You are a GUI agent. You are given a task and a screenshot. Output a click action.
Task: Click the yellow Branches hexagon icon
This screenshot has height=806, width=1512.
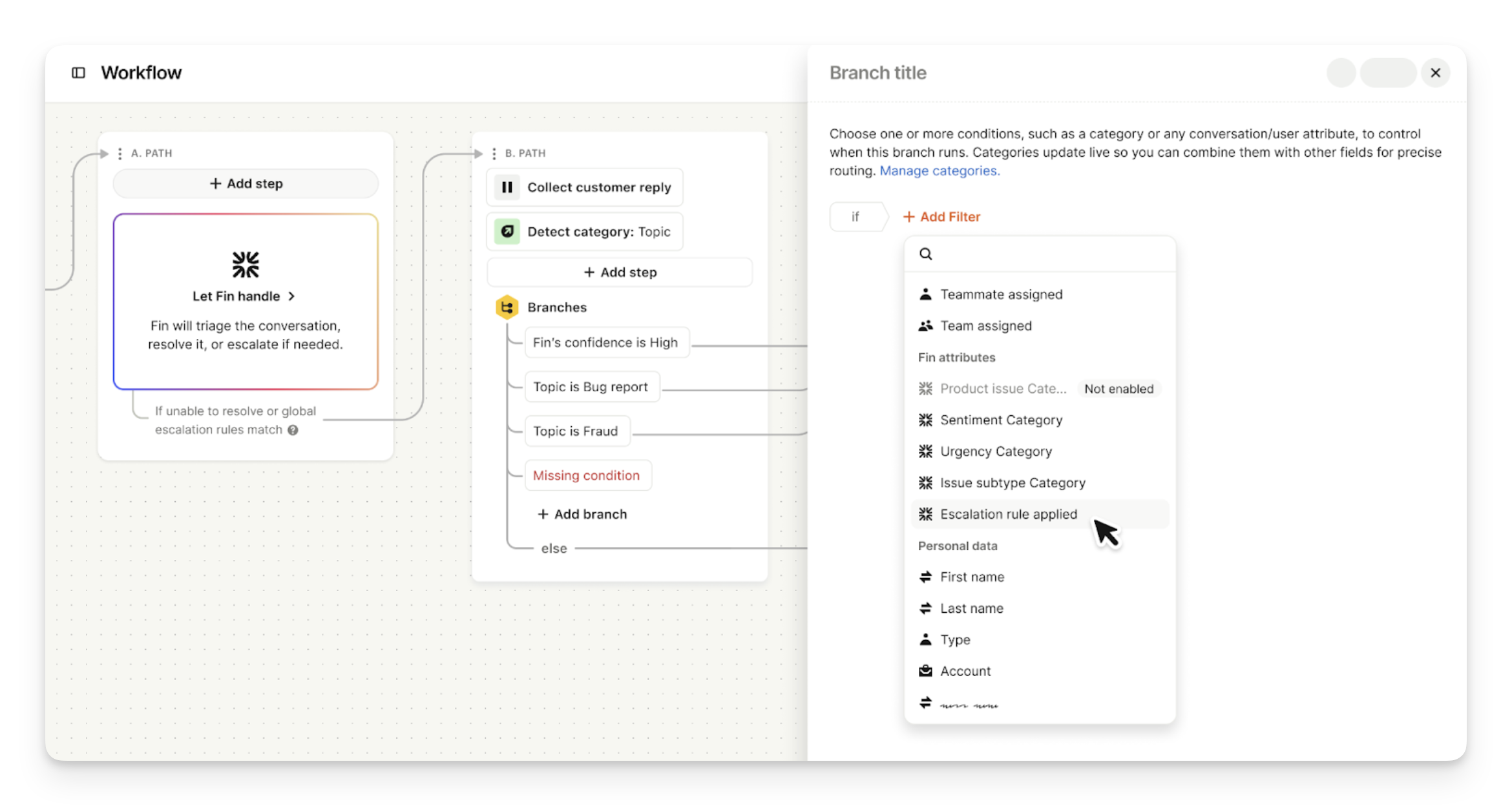[507, 307]
